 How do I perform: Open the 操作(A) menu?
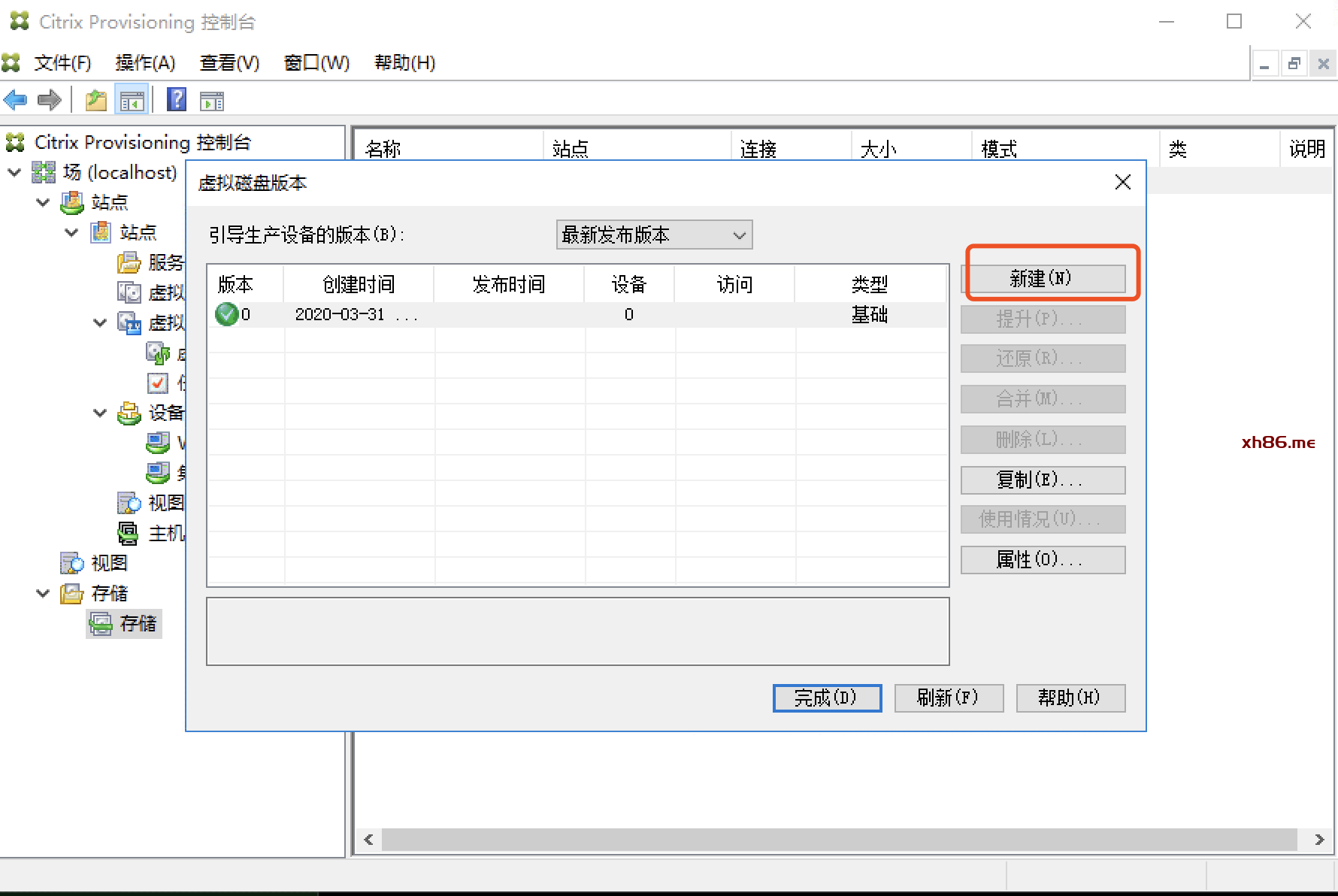(x=145, y=63)
